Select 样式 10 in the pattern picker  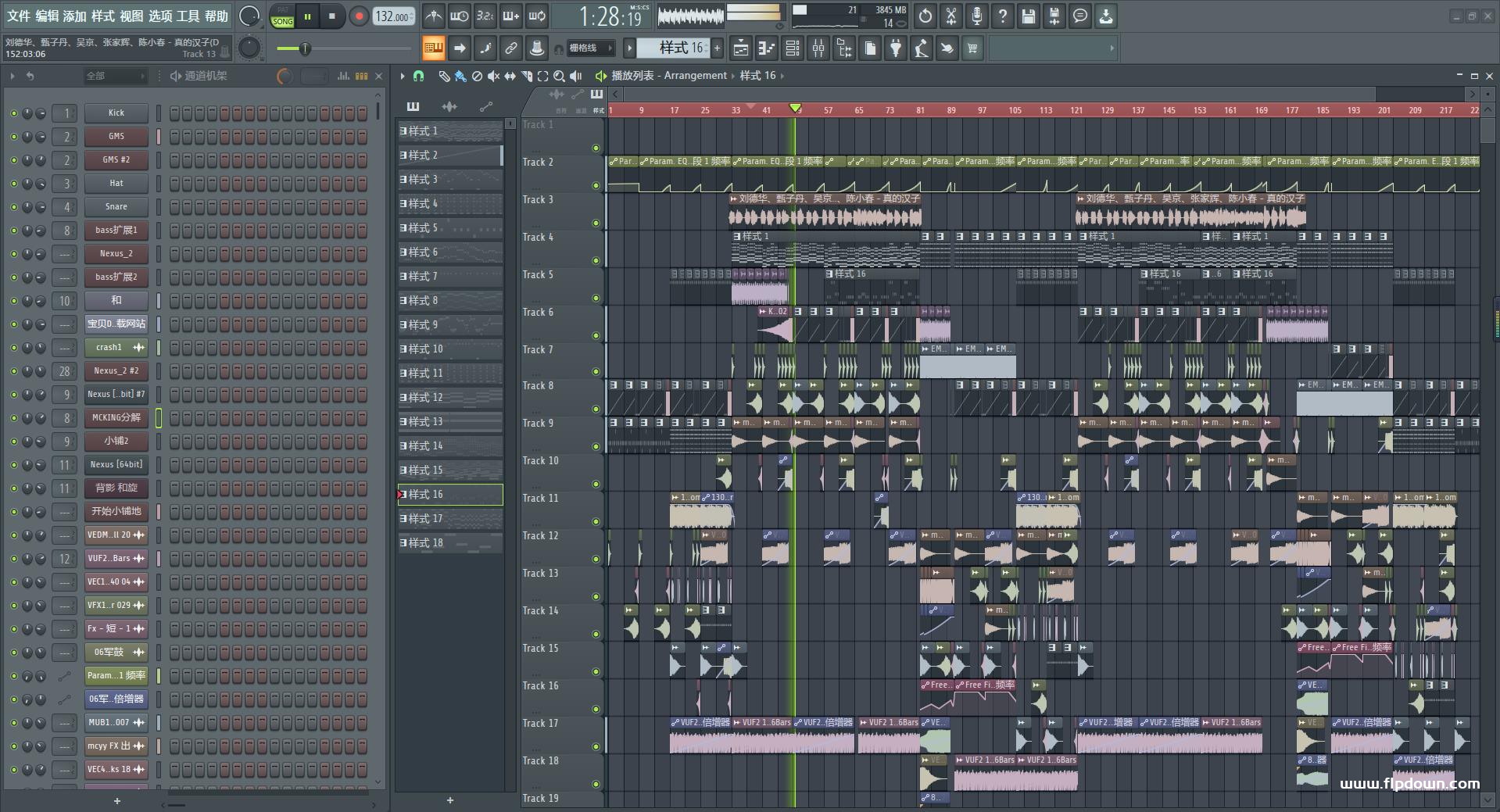pyautogui.click(x=450, y=349)
